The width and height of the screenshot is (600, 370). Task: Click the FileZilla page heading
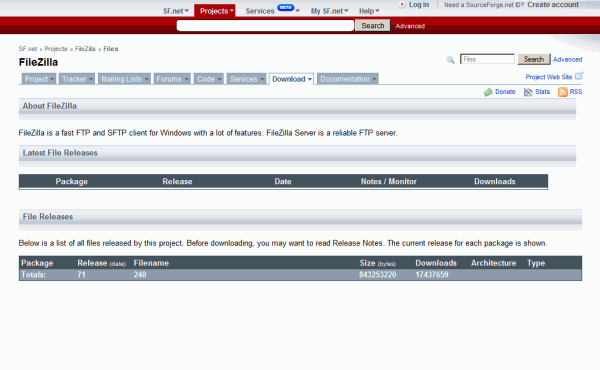coord(38,62)
